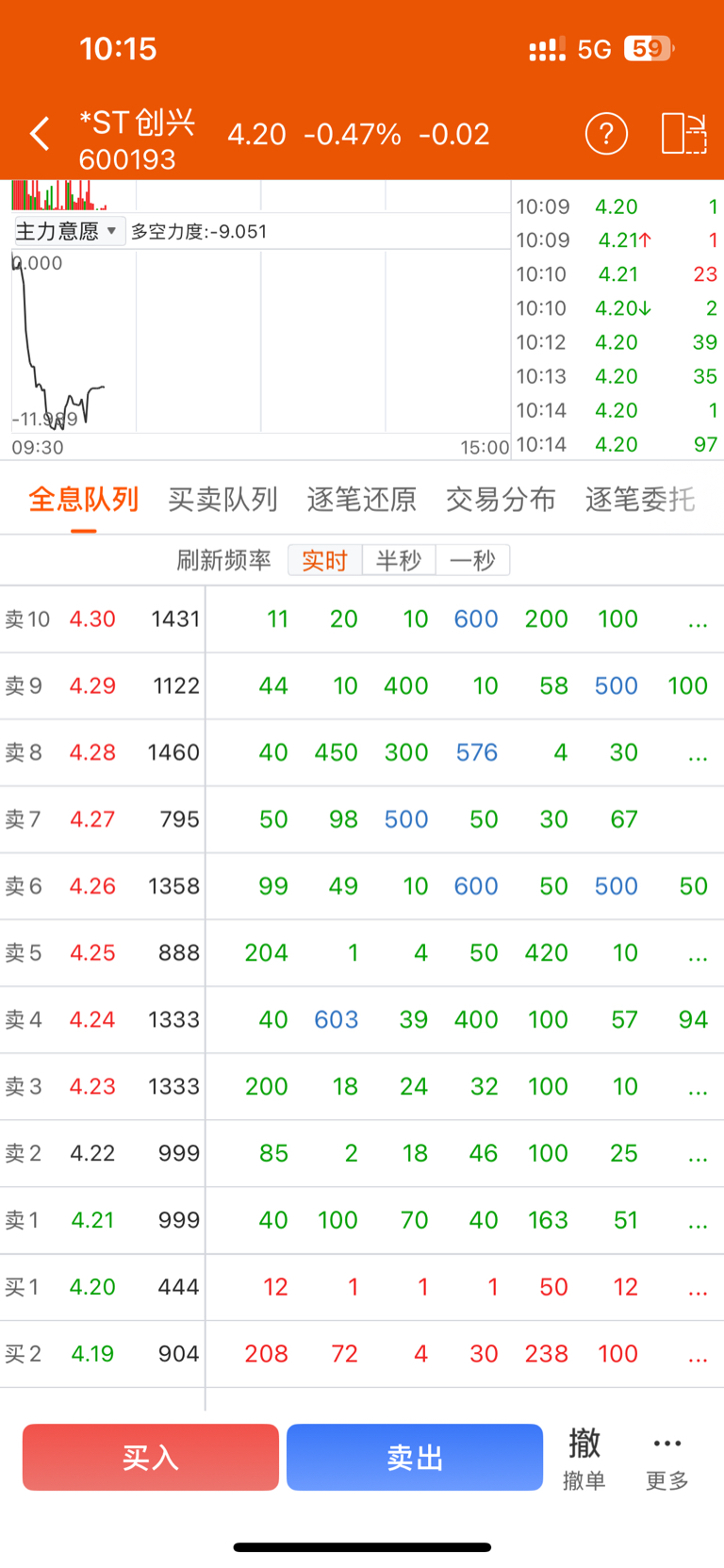Tap 卖4 price 4.24
This screenshot has width=724, height=1568.
click(92, 1020)
